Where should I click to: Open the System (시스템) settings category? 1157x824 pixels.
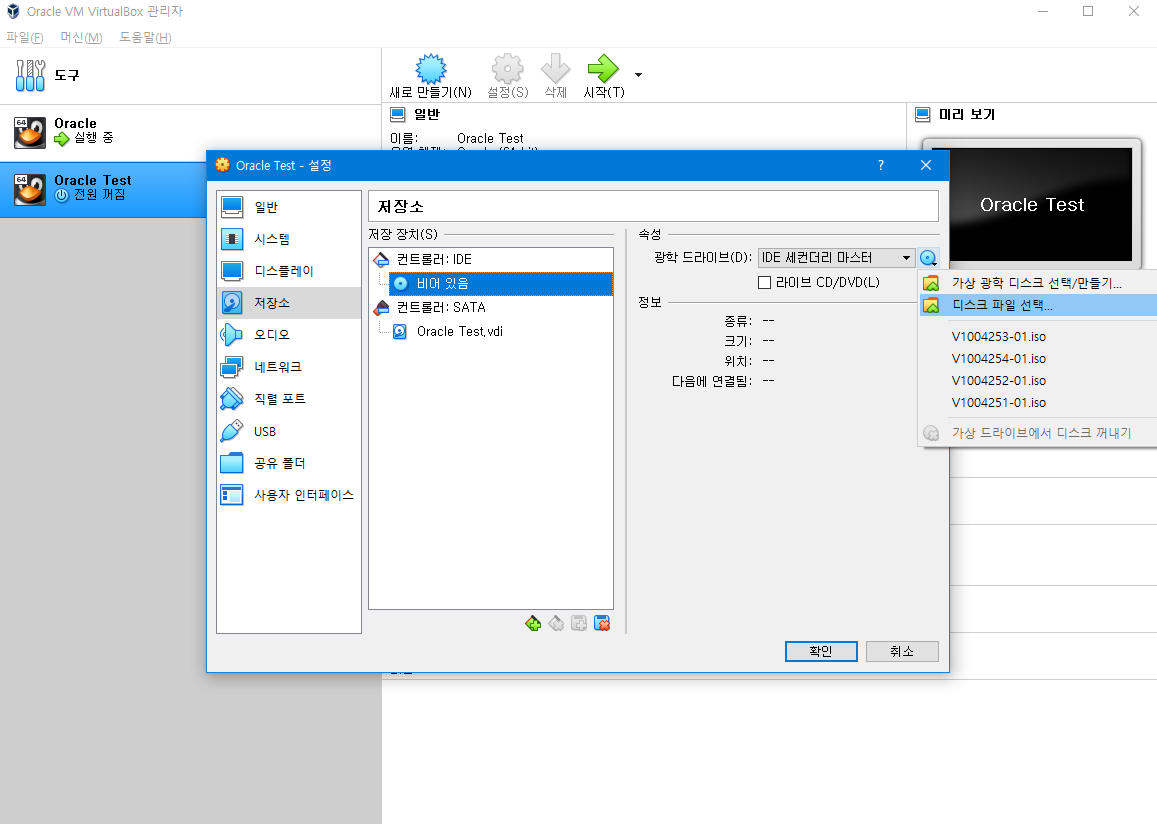289,239
